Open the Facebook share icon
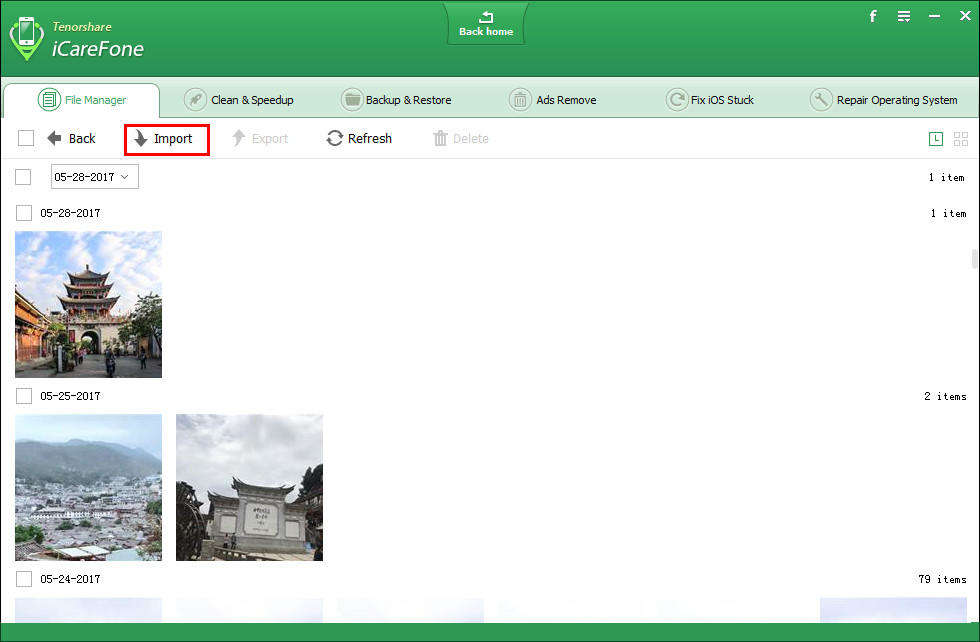 pyautogui.click(x=873, y=16)
